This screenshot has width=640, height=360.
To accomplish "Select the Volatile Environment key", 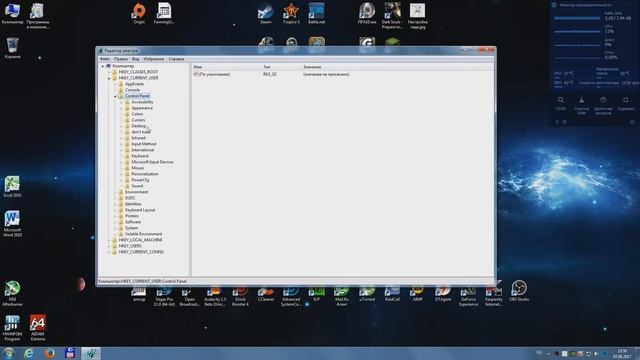I will [143, 234].
